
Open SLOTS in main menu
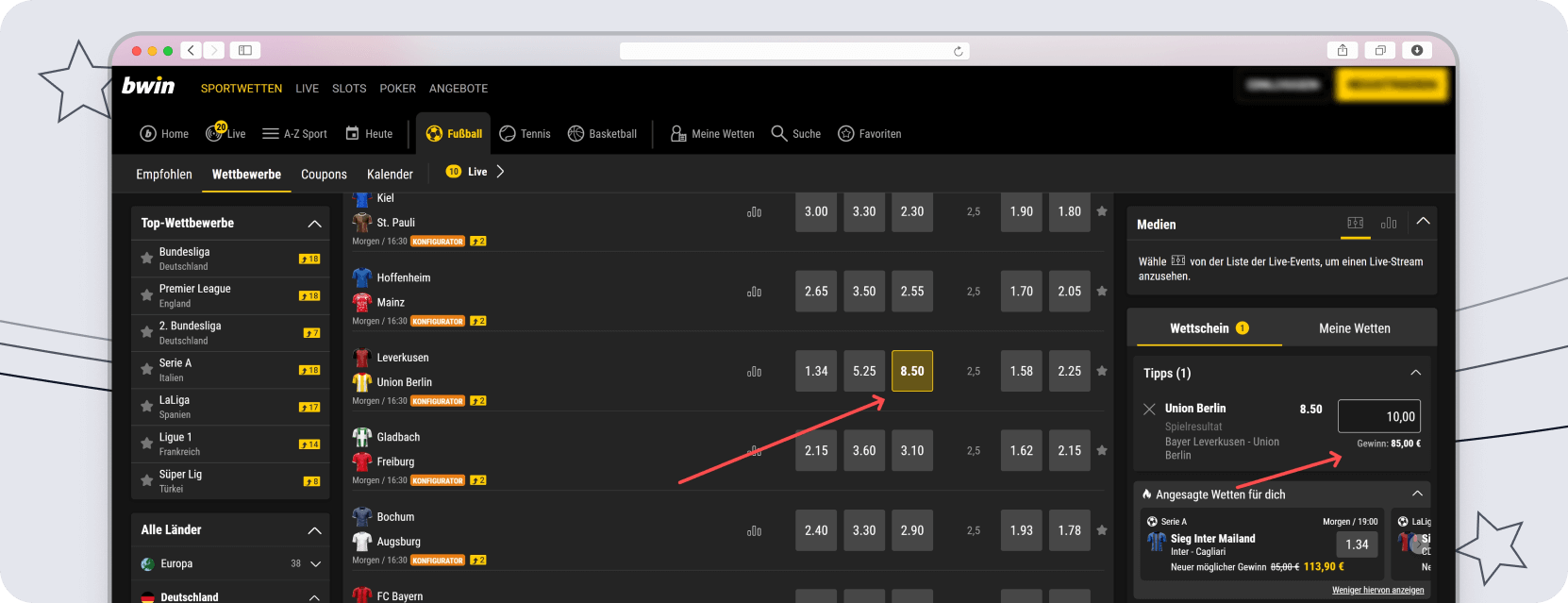(x=349, y=89)
